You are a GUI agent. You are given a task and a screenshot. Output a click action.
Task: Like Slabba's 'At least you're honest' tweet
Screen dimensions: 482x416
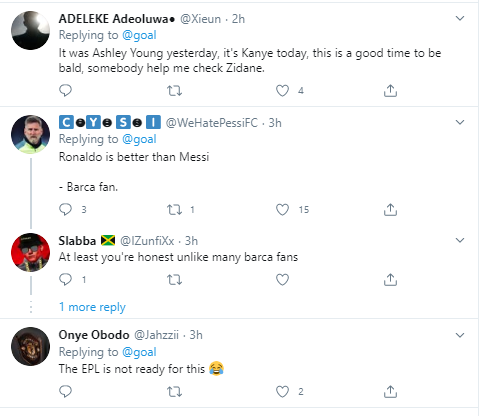coord(282,279)
